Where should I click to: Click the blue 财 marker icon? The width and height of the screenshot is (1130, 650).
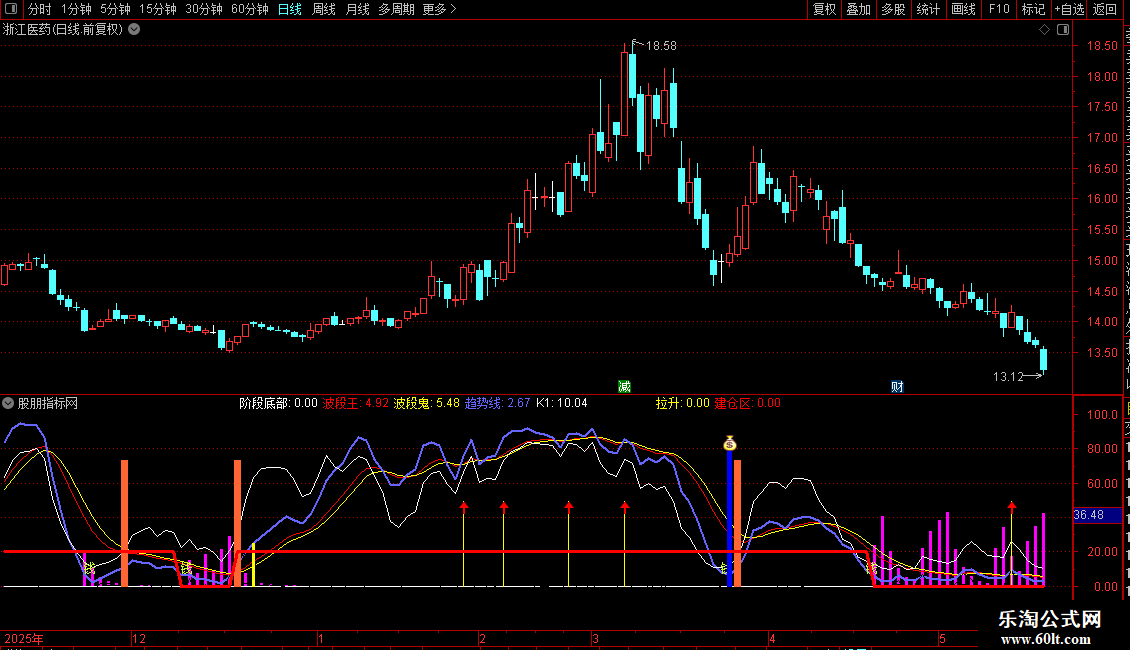897,387
